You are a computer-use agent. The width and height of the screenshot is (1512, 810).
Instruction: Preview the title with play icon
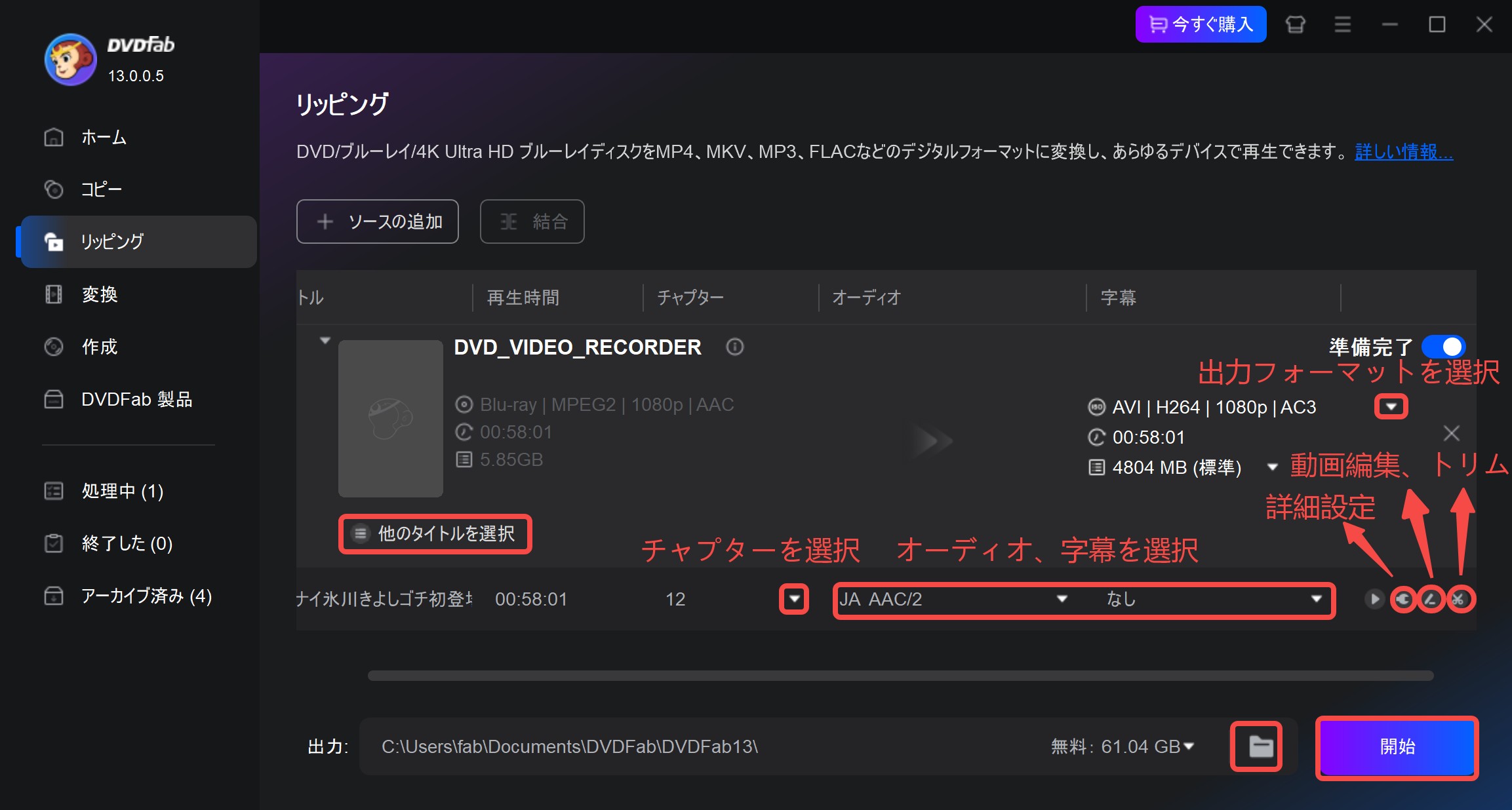1374,599
